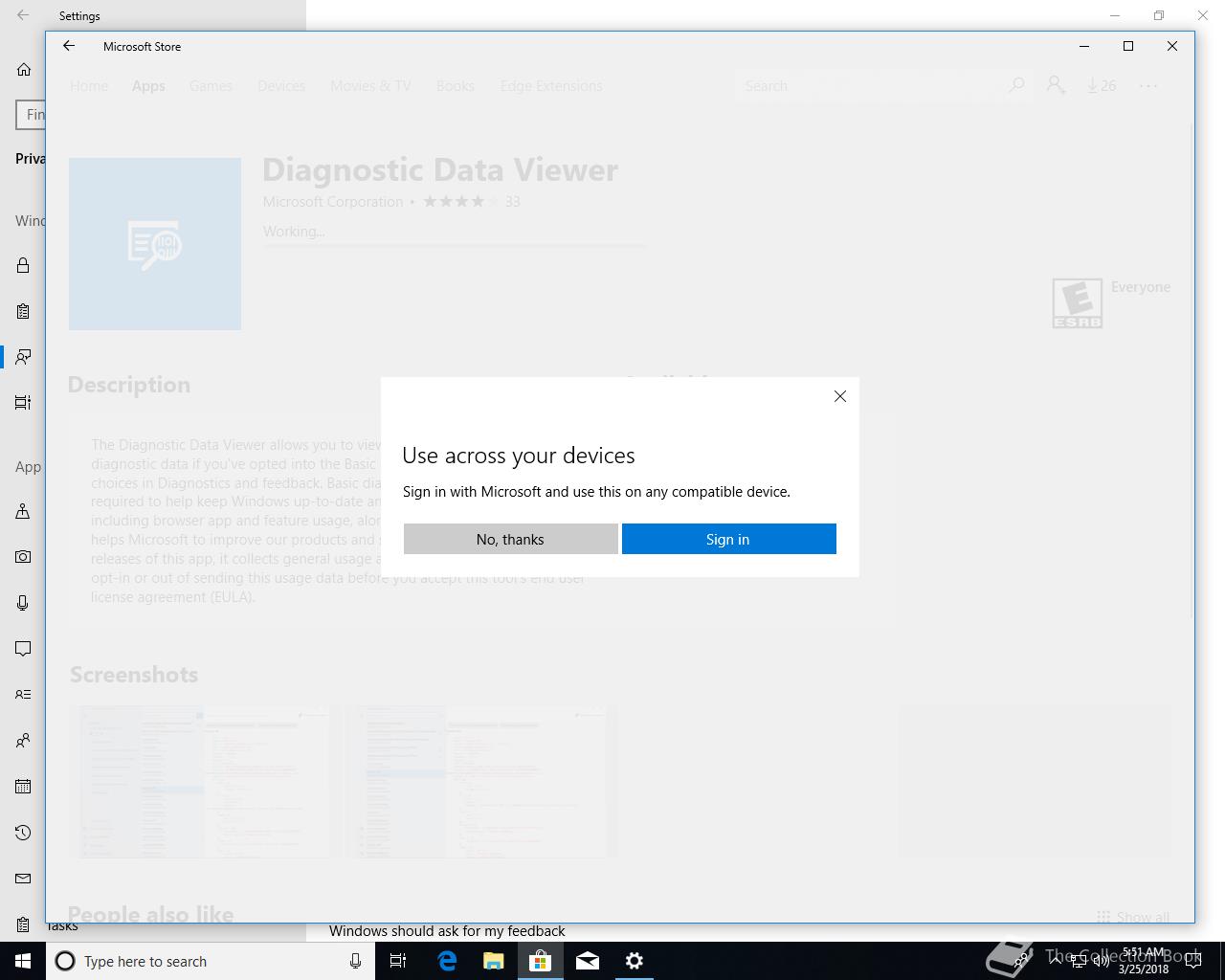Open Account info icon in Settings sidebar
Viewport: 1225px width, 980px height.
23,695
